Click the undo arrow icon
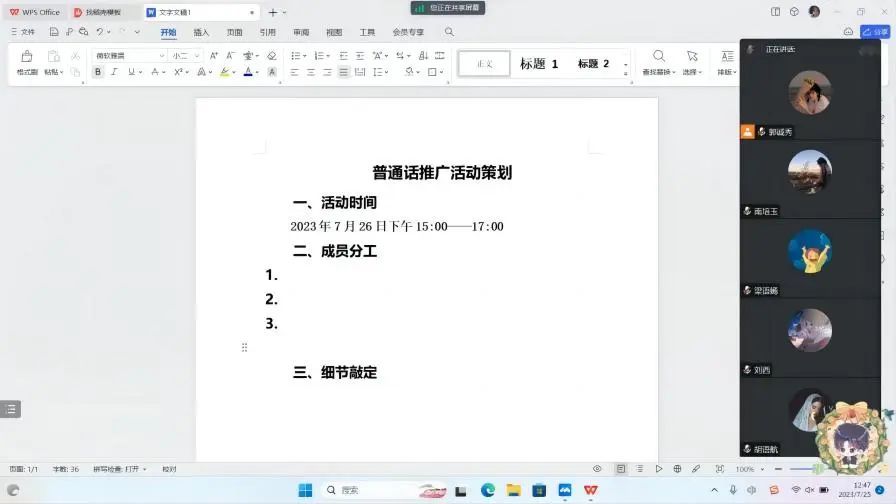Viewport: 896px width, 504px height. click(100, 32)
